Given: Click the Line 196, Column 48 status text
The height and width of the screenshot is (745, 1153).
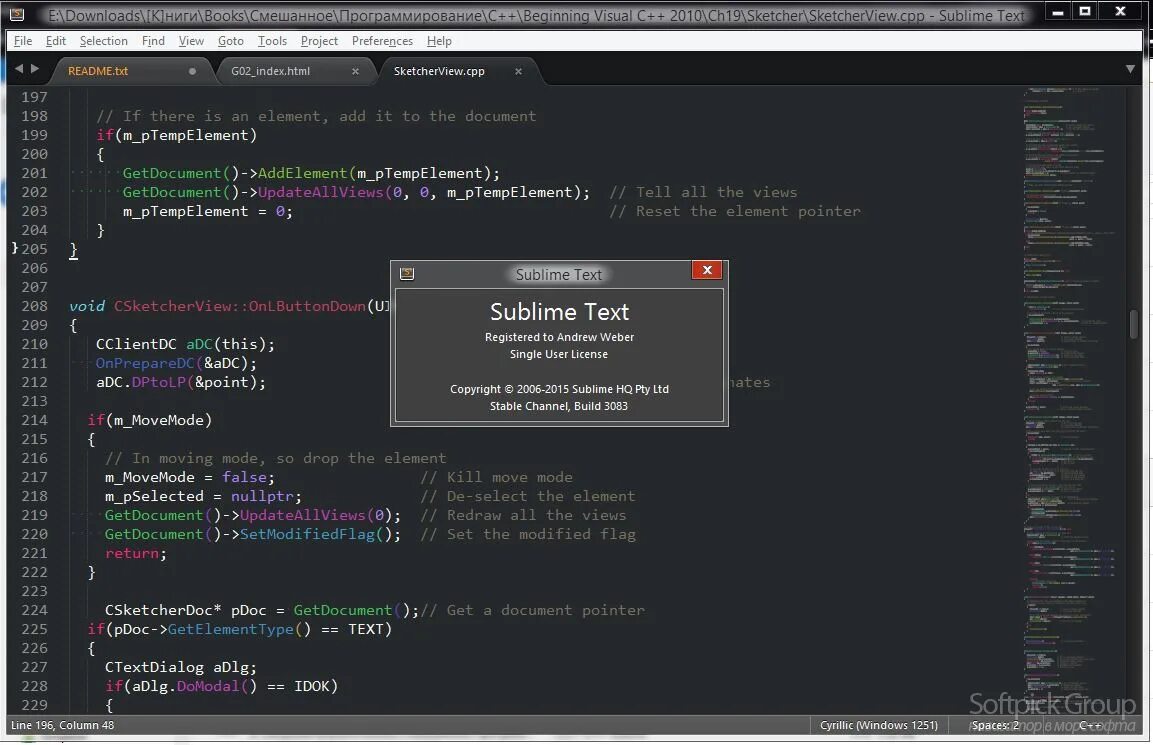Looking at the screenshot, I should [x=63, y=725].
